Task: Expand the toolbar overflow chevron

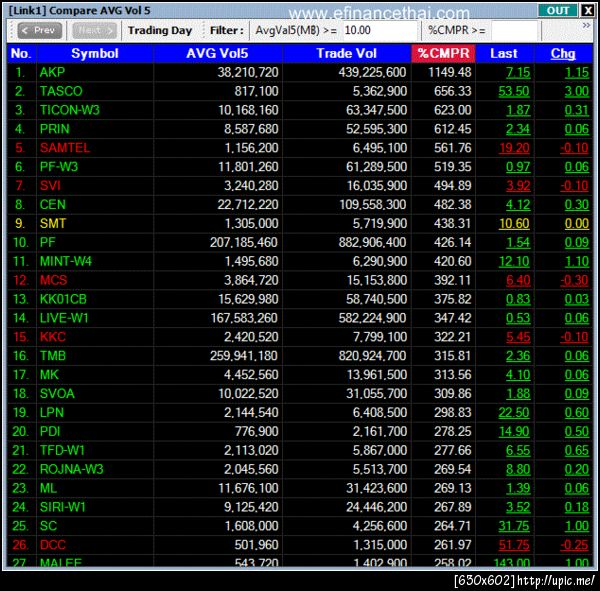Action: coord(586,25)
